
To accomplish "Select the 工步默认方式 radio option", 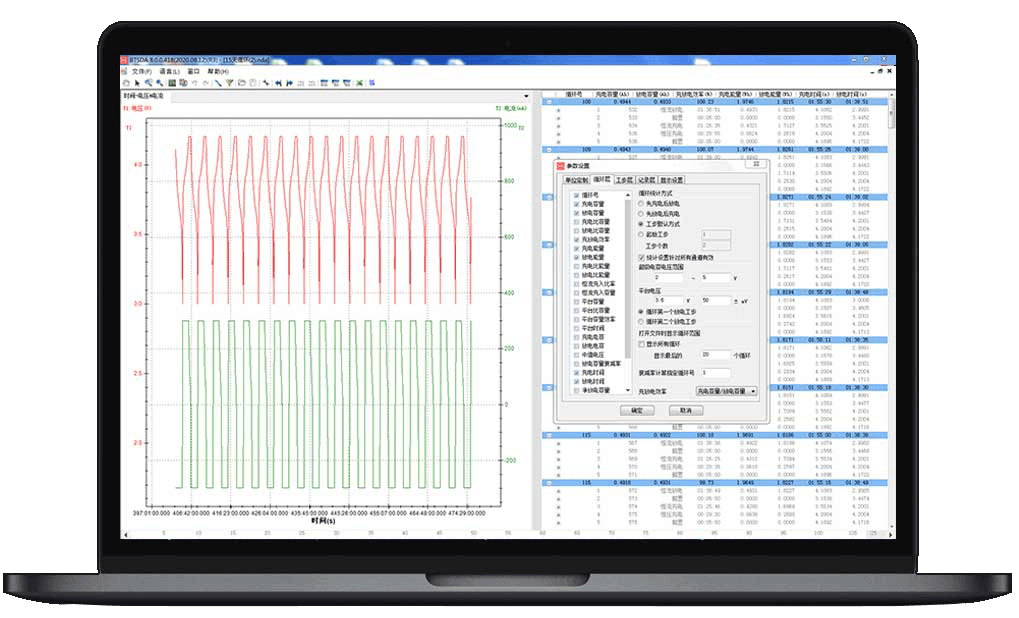I will click(641, 224).
